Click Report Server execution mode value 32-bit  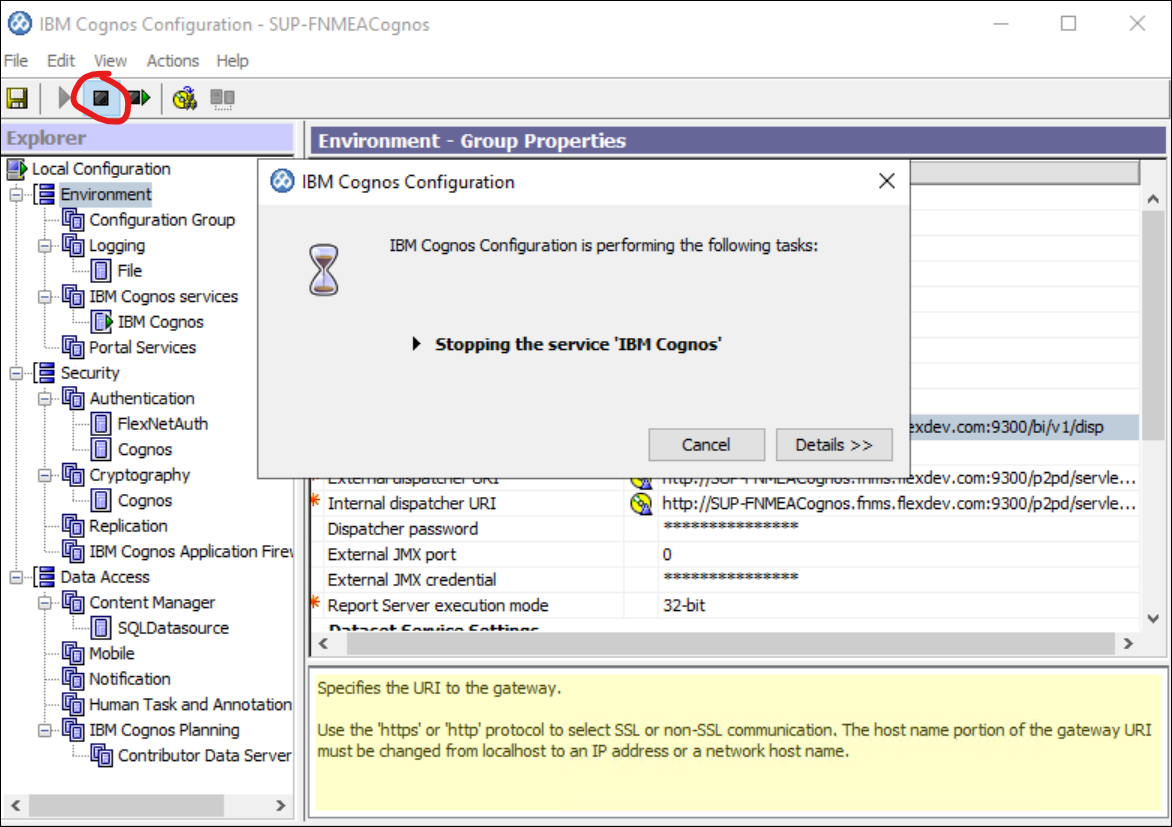[898, 605]
